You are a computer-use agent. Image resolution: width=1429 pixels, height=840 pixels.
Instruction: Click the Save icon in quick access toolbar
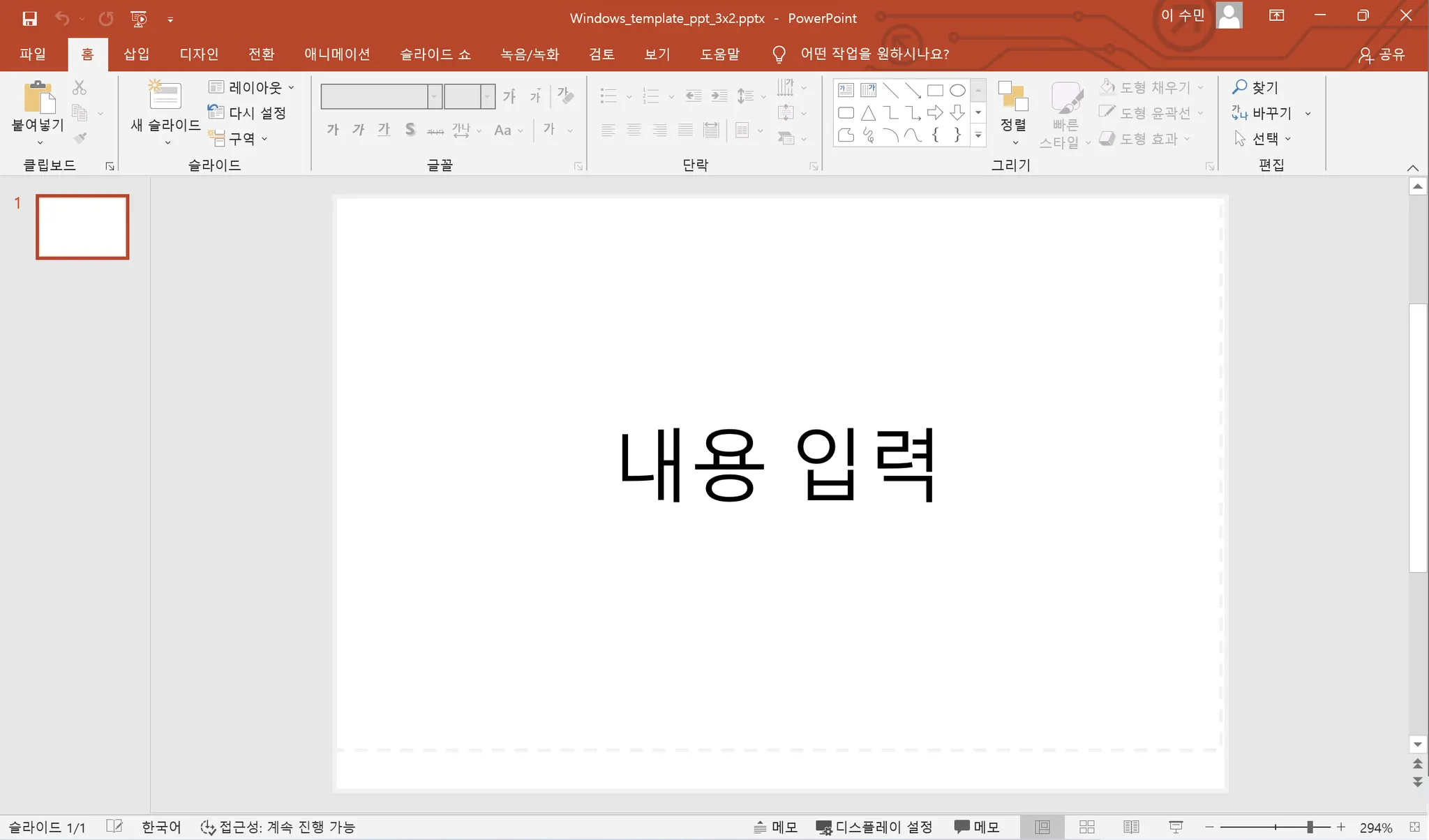[29, 19]
